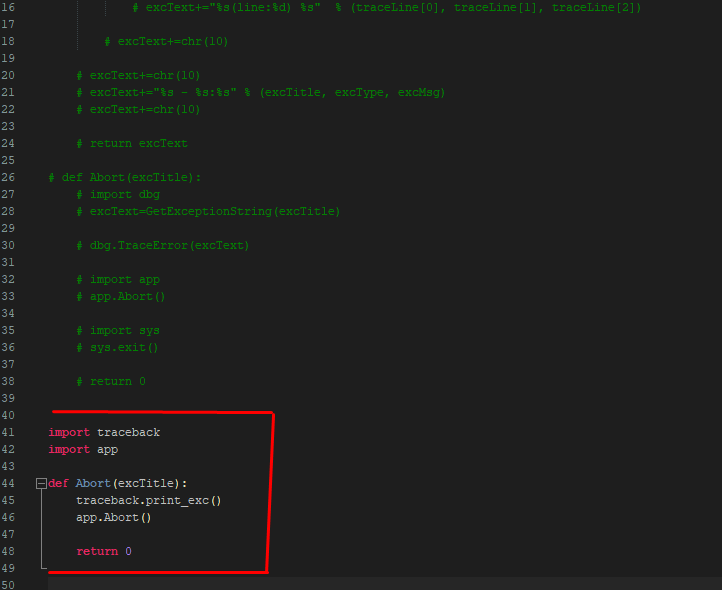The image size is (722, 590).
Task: Click the '# import sys' comment
Action: 117,330
